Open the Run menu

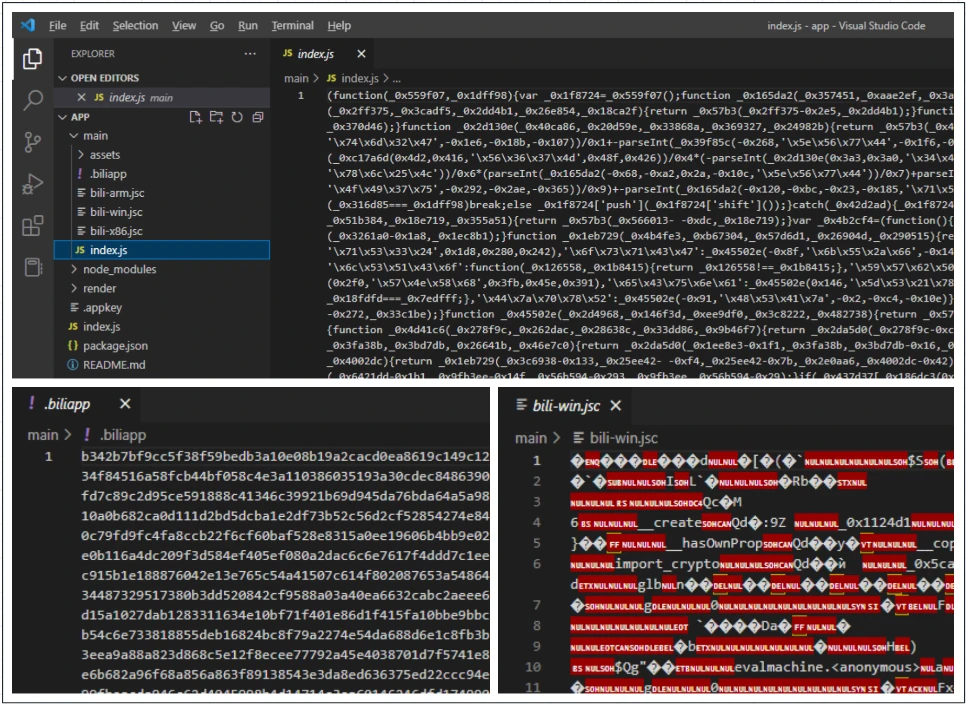tap(248, 25)
